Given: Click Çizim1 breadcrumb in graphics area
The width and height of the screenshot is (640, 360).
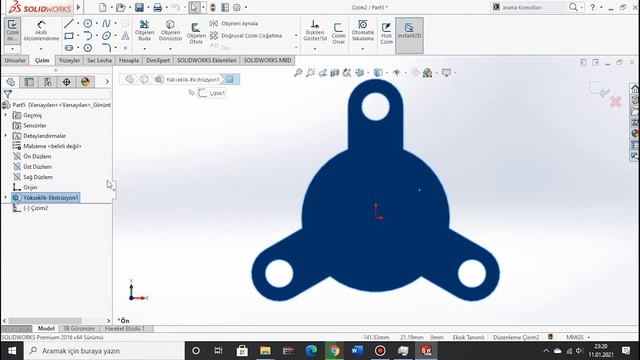Looking at the screenshot, I should [x=212, y=93].
